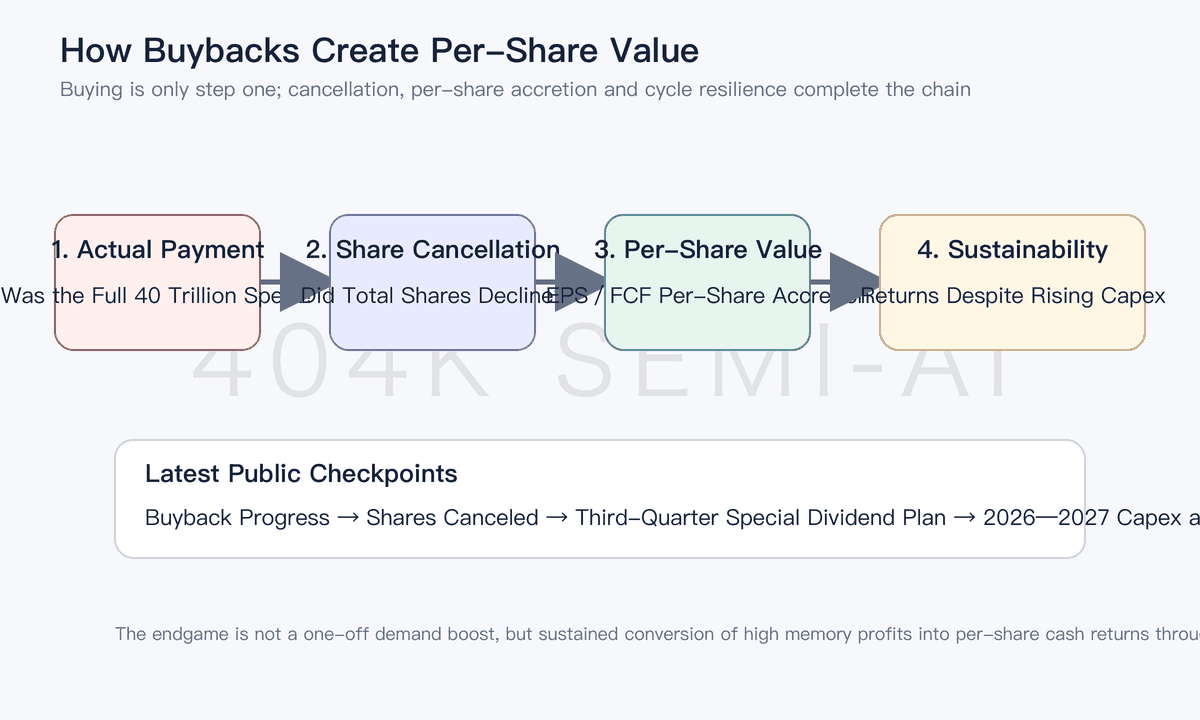Click 'EPS / FCF Per-Share Accretion' caption
The height and width of the screenshot is (720, 1200).
(703, 296)
